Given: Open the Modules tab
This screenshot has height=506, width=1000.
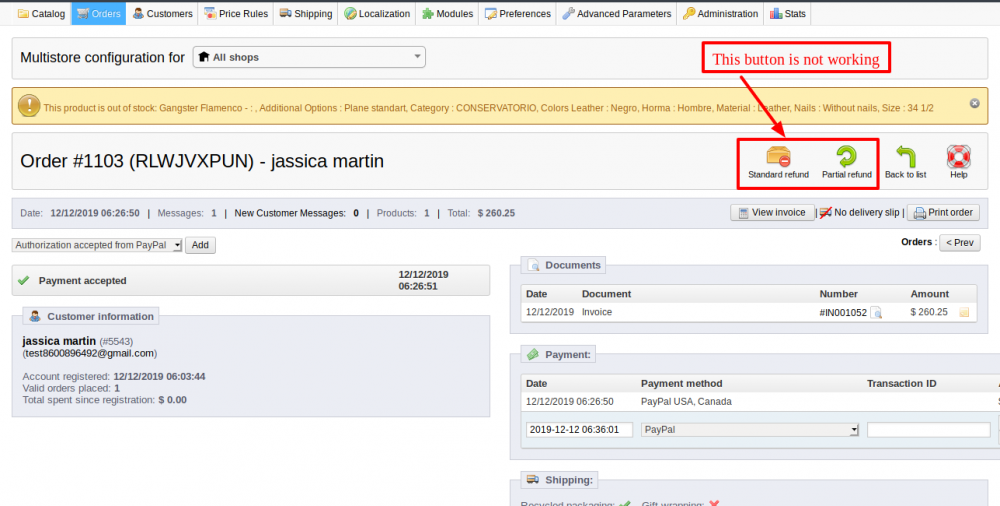Looking at the screenshot, I should (447, 13).
